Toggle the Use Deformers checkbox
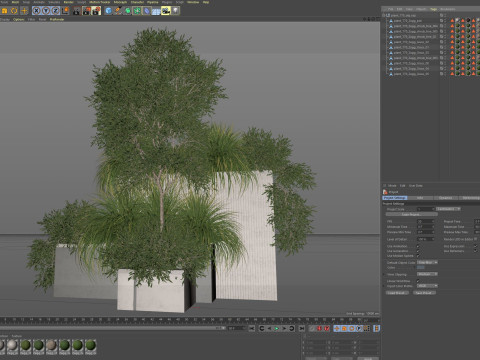The height and width of the screenshot is (360, 480). point(476,251)
